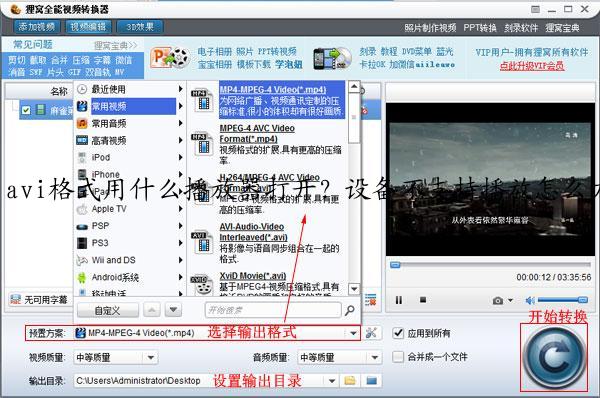The height and width of the screenshot is (398, 600).
Task: Enable 合并成一个文件 checkbox
Action: click(x=398, y=357)
